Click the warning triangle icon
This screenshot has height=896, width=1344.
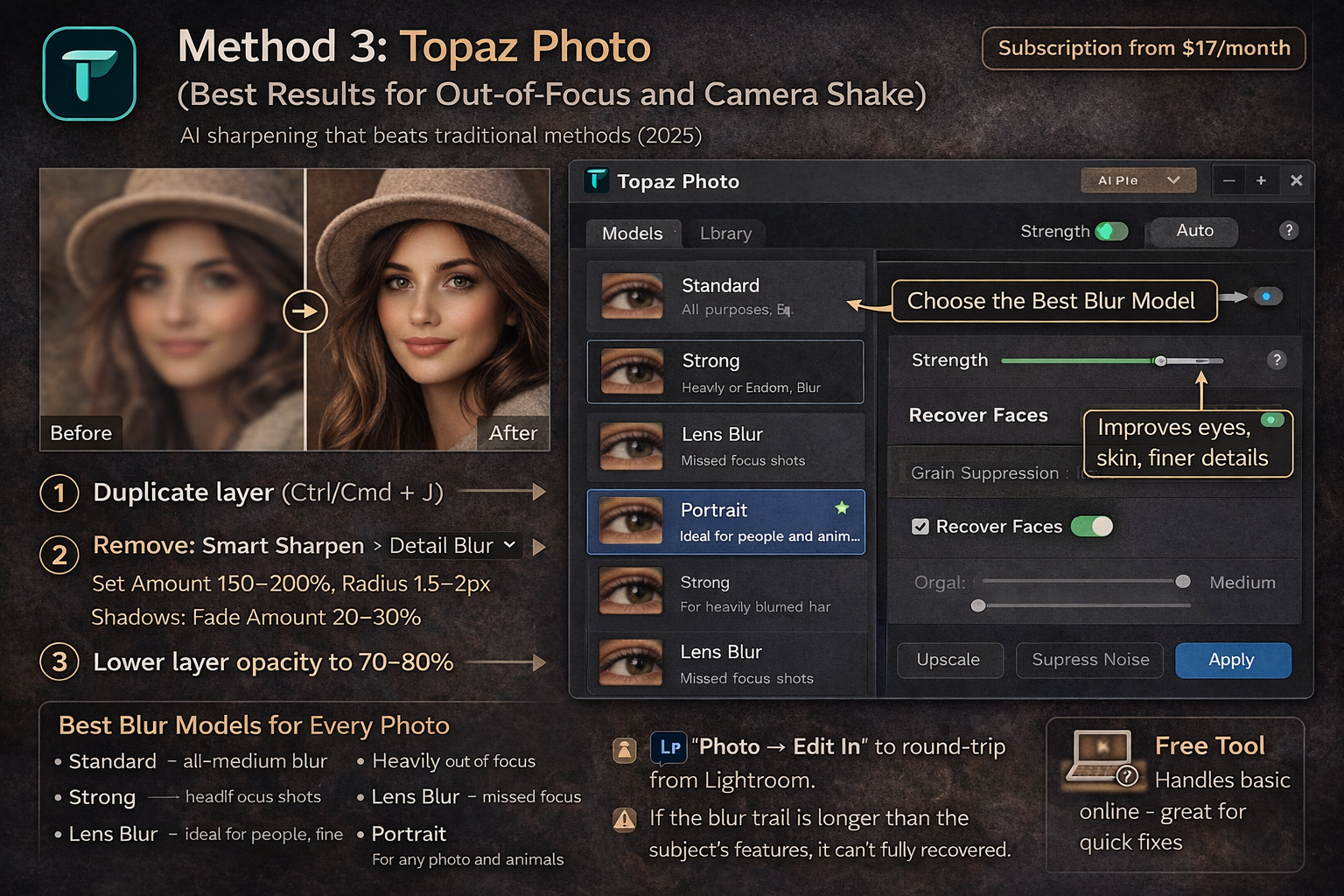pos(625,820)
